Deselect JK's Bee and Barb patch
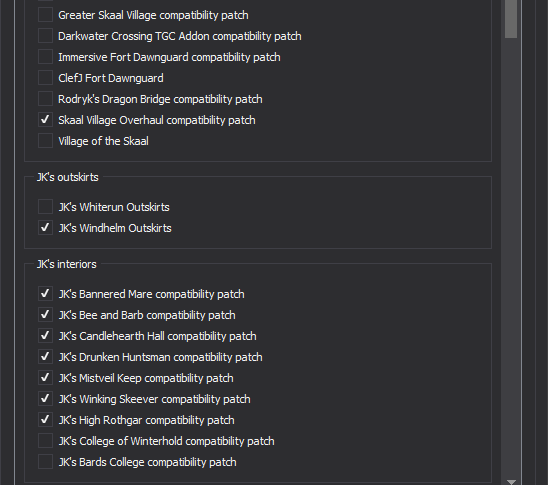The height and width of the screenshot is (485, 548). 45,315
